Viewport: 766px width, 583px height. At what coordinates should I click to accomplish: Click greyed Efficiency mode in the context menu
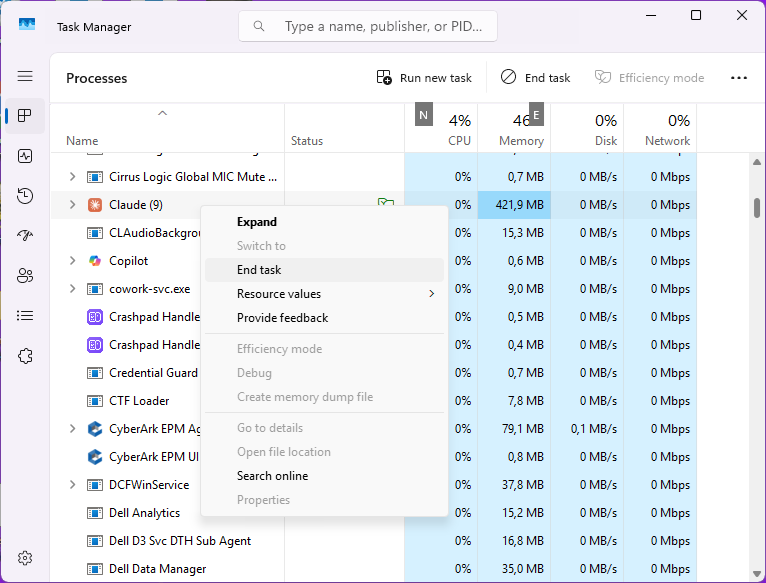point(324,349)
